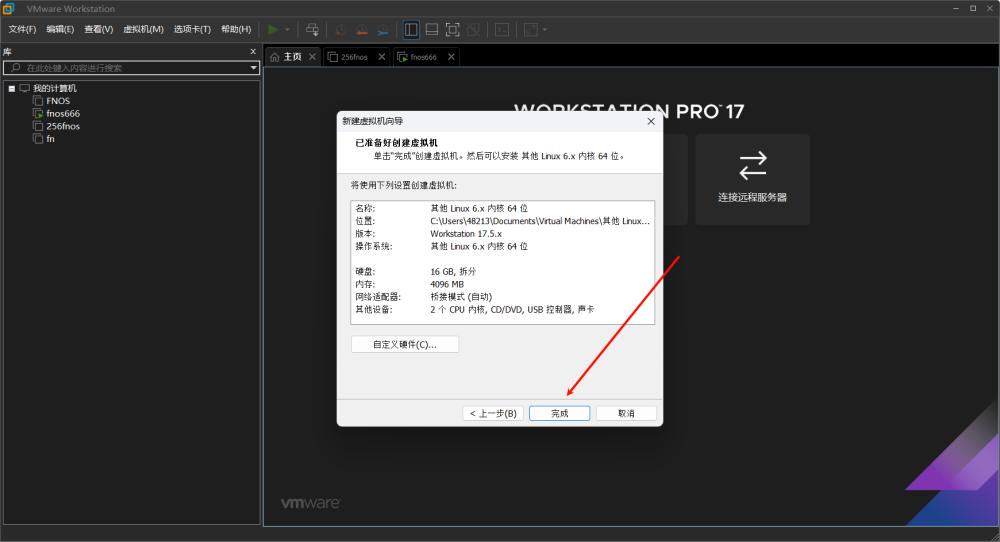The height and width of the screenshot is (542, 1000).
Task: Click the library search input field
Action: pos(130,68)
